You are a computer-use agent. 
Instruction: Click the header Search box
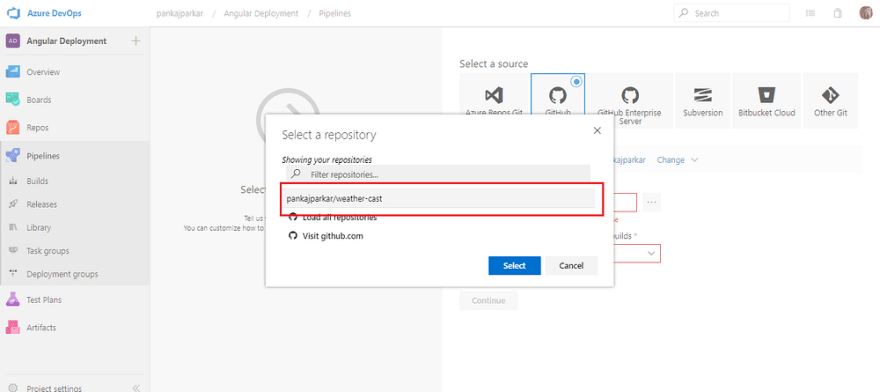pyautogui.click(x=731, y=13)
